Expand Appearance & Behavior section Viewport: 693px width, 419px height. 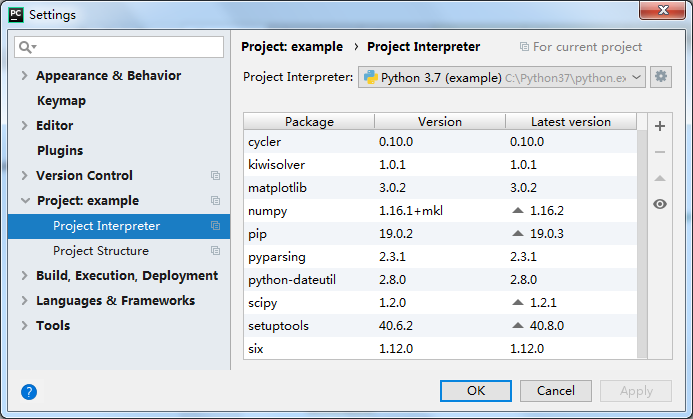pos(24,76)
